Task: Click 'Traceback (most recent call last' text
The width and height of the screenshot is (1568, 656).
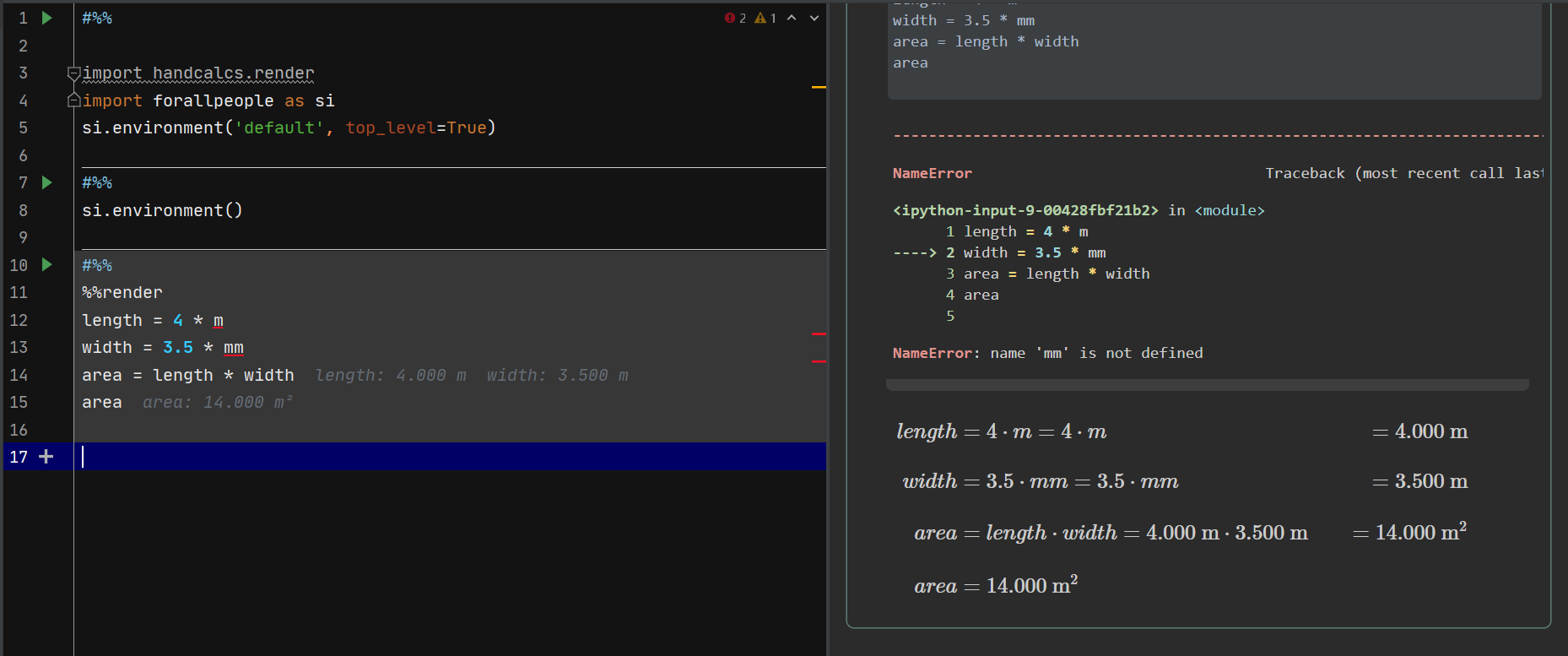Action: pos(1404,173)
